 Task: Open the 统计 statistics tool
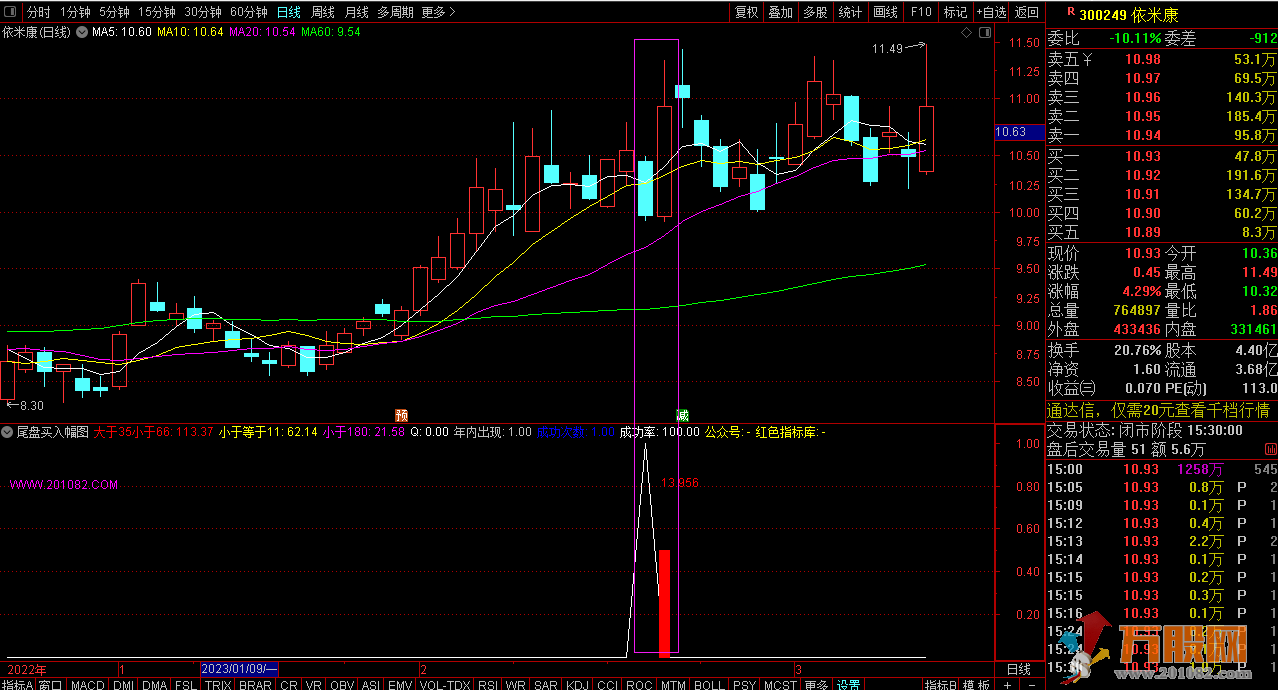tap(851, 12)
